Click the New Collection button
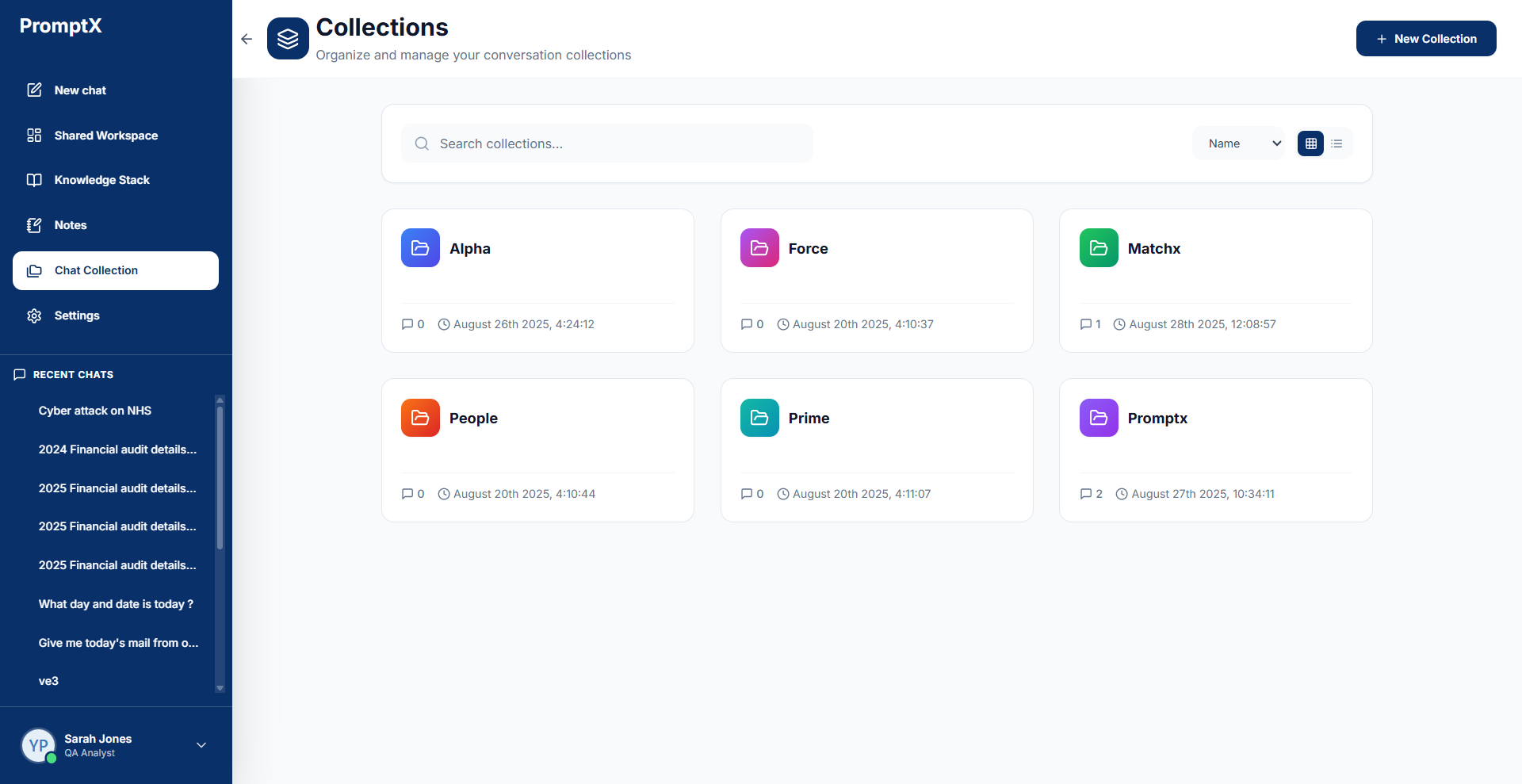 (x=1425, y=38)
